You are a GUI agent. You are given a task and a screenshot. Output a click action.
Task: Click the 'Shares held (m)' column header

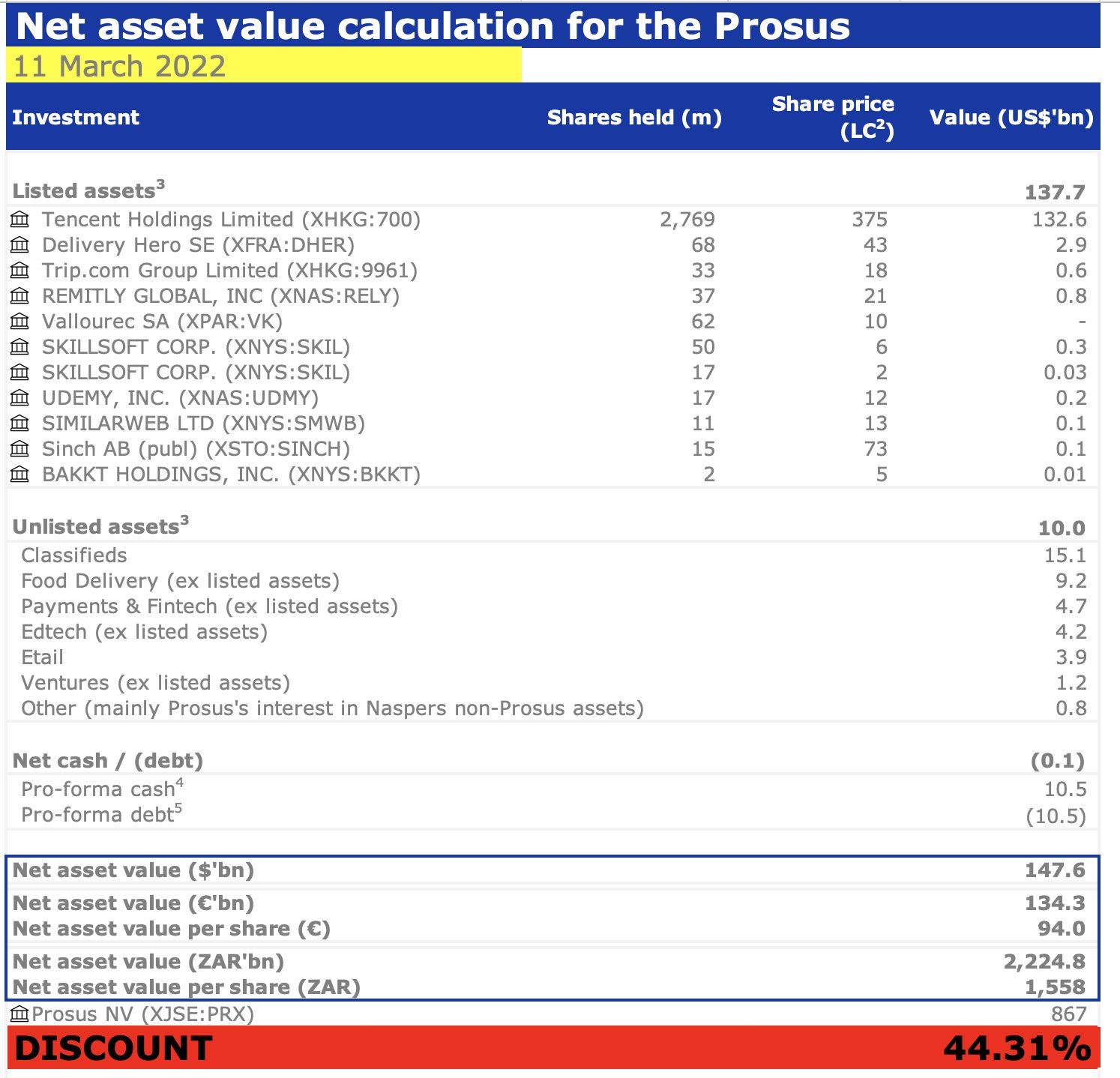pos(634,118)
